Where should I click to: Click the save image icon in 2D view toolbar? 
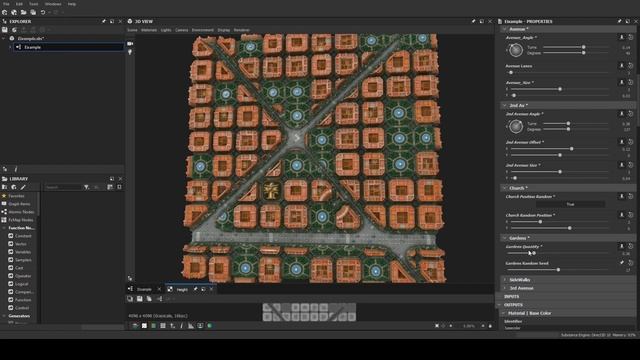140,299
